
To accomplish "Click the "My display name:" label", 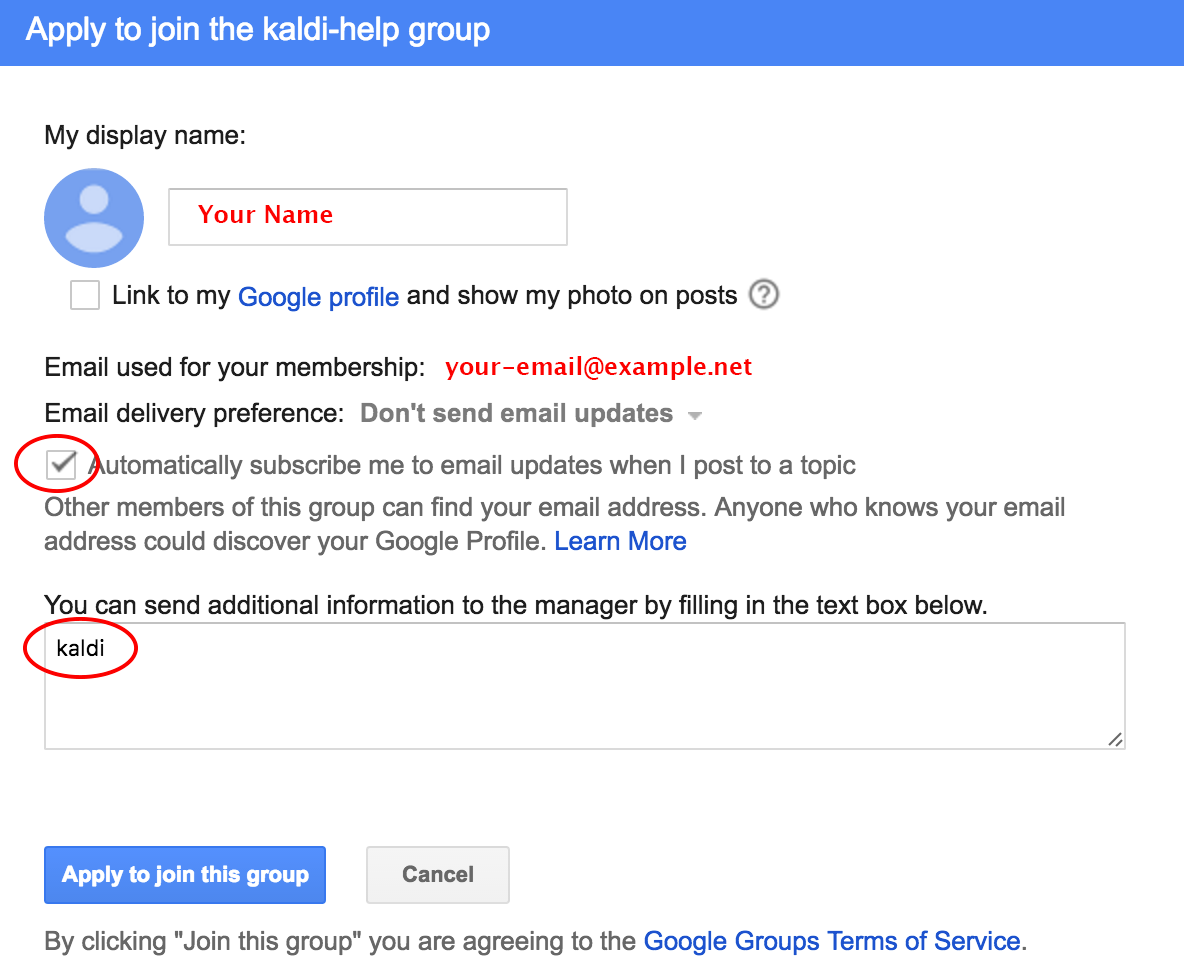I will pos(145,135).
